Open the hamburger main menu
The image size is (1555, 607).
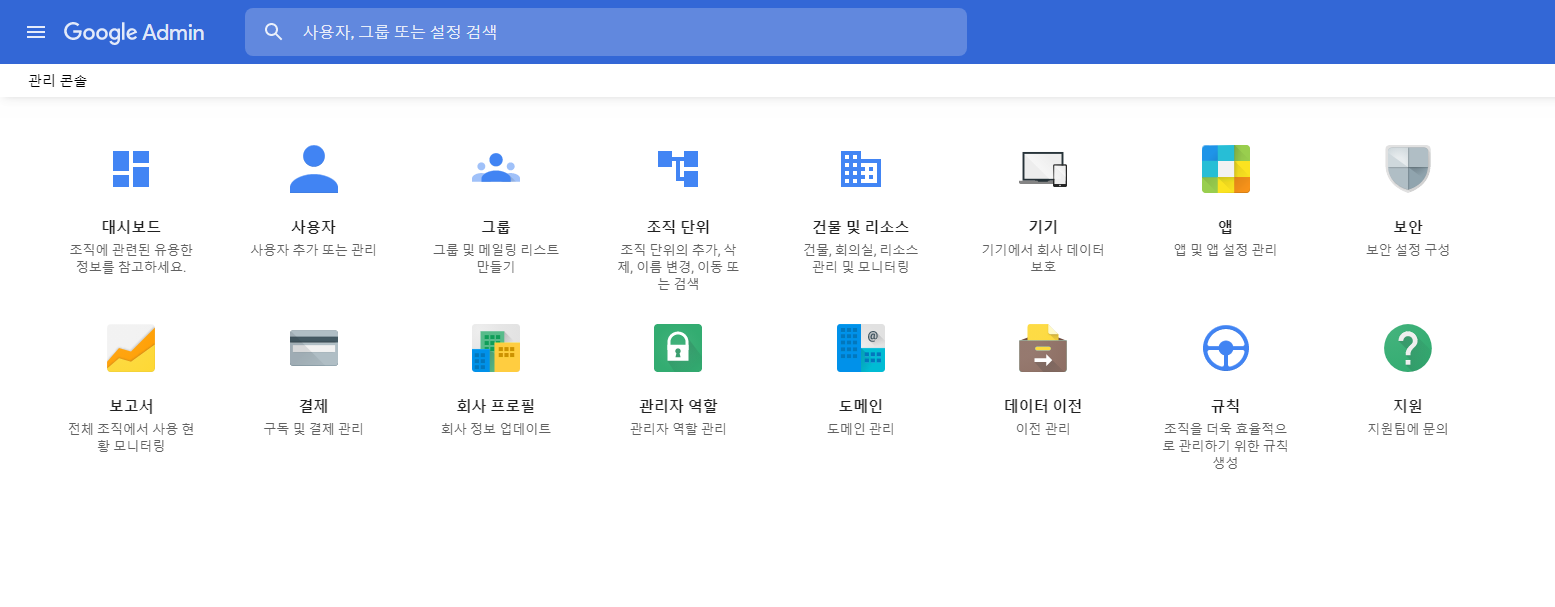[36, 32]
